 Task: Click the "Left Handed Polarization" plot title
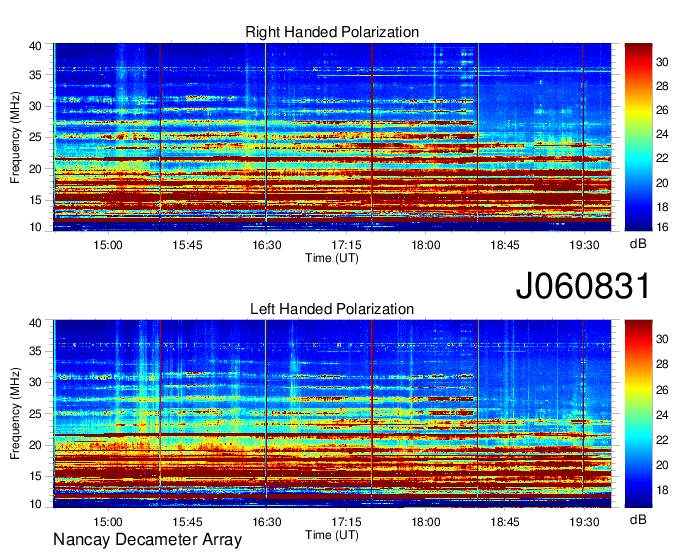point(332,309)
